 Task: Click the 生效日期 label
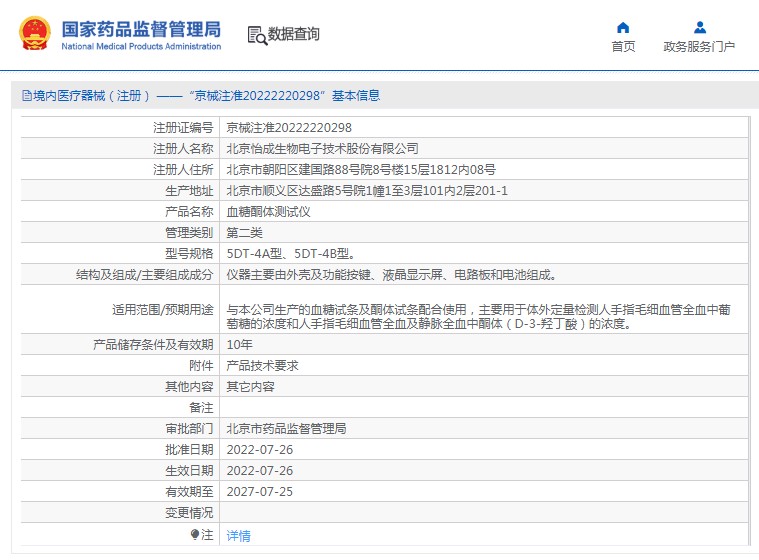tap(189, 470)
